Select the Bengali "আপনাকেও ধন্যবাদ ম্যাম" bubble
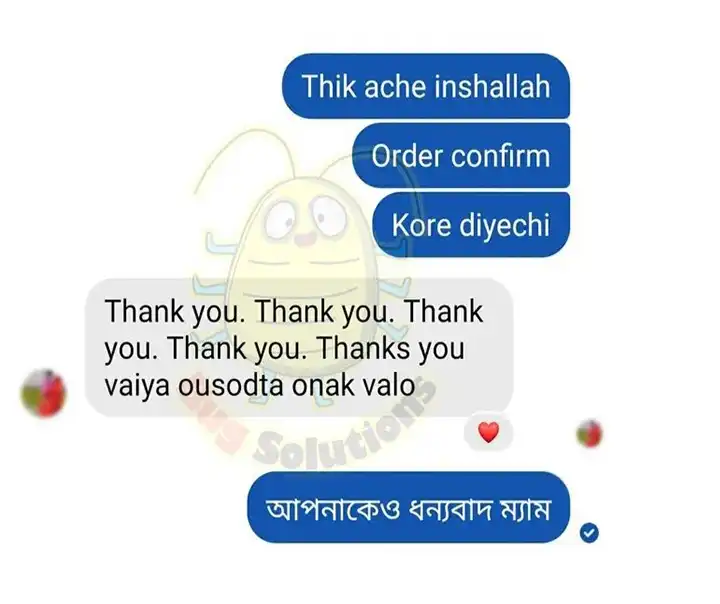The width and height of the screenshot is (720, 604). tap(408, 508)
